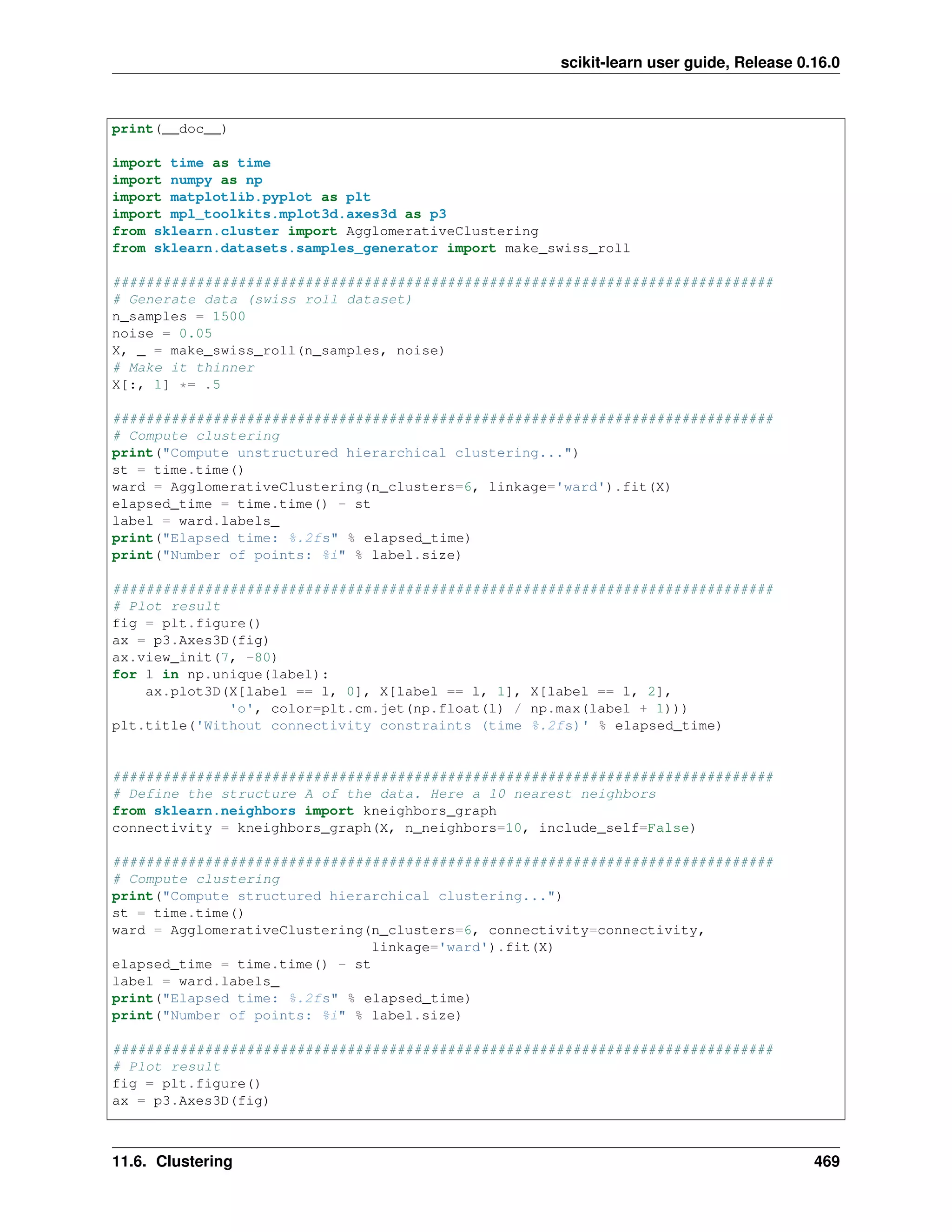952x1232 pixels.
Task: Click the unstructured ward AgglomerativeClustering line with .fit(X)
Action: 391,487
